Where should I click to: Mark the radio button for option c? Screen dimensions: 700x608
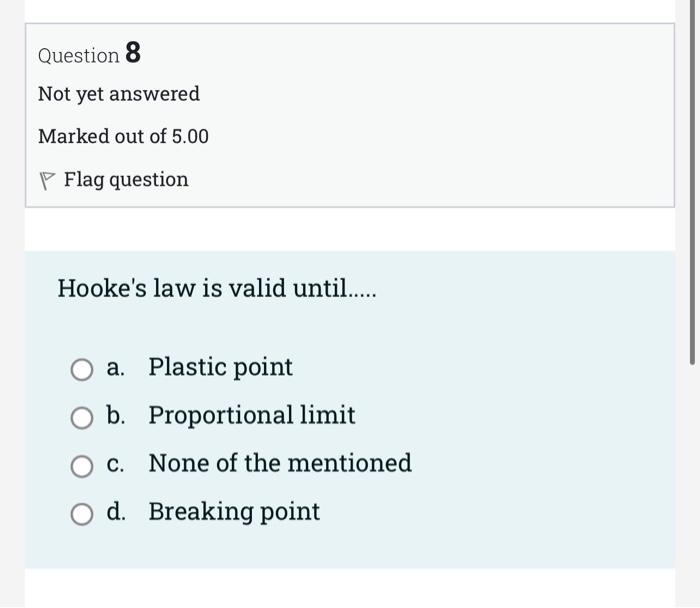point(82,466)
